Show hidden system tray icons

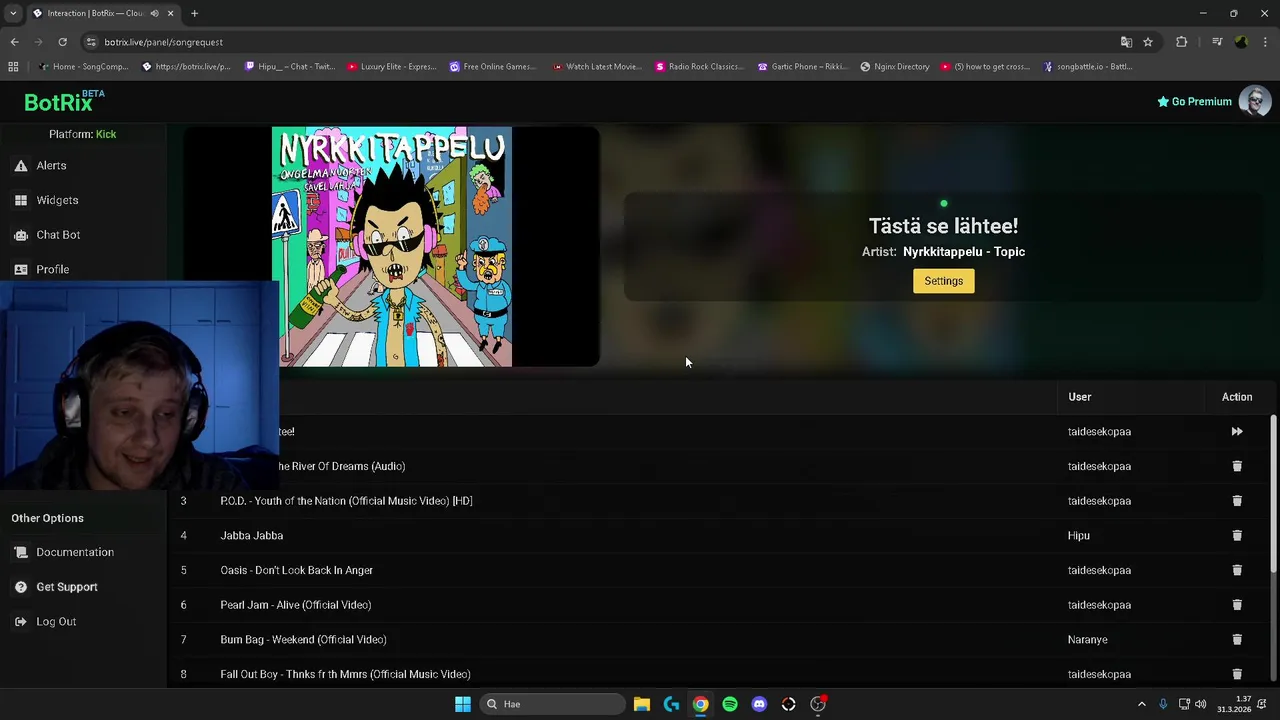[1142, 704]
